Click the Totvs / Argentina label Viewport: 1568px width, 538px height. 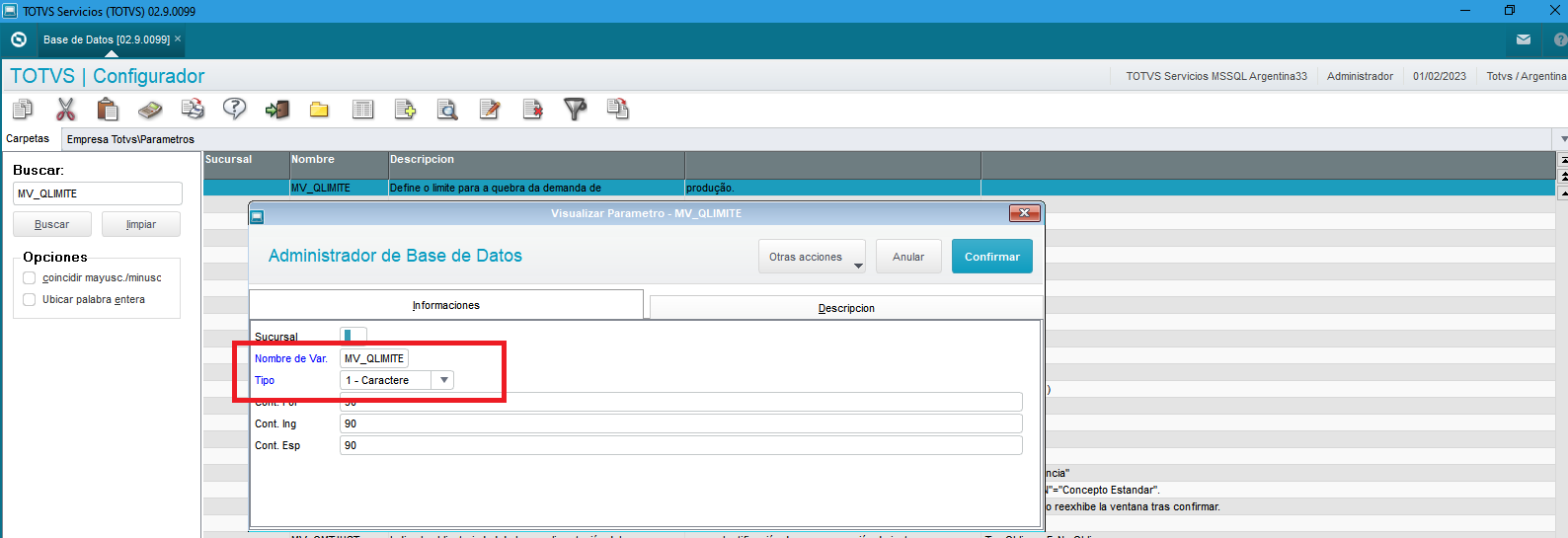[1527, 76]
